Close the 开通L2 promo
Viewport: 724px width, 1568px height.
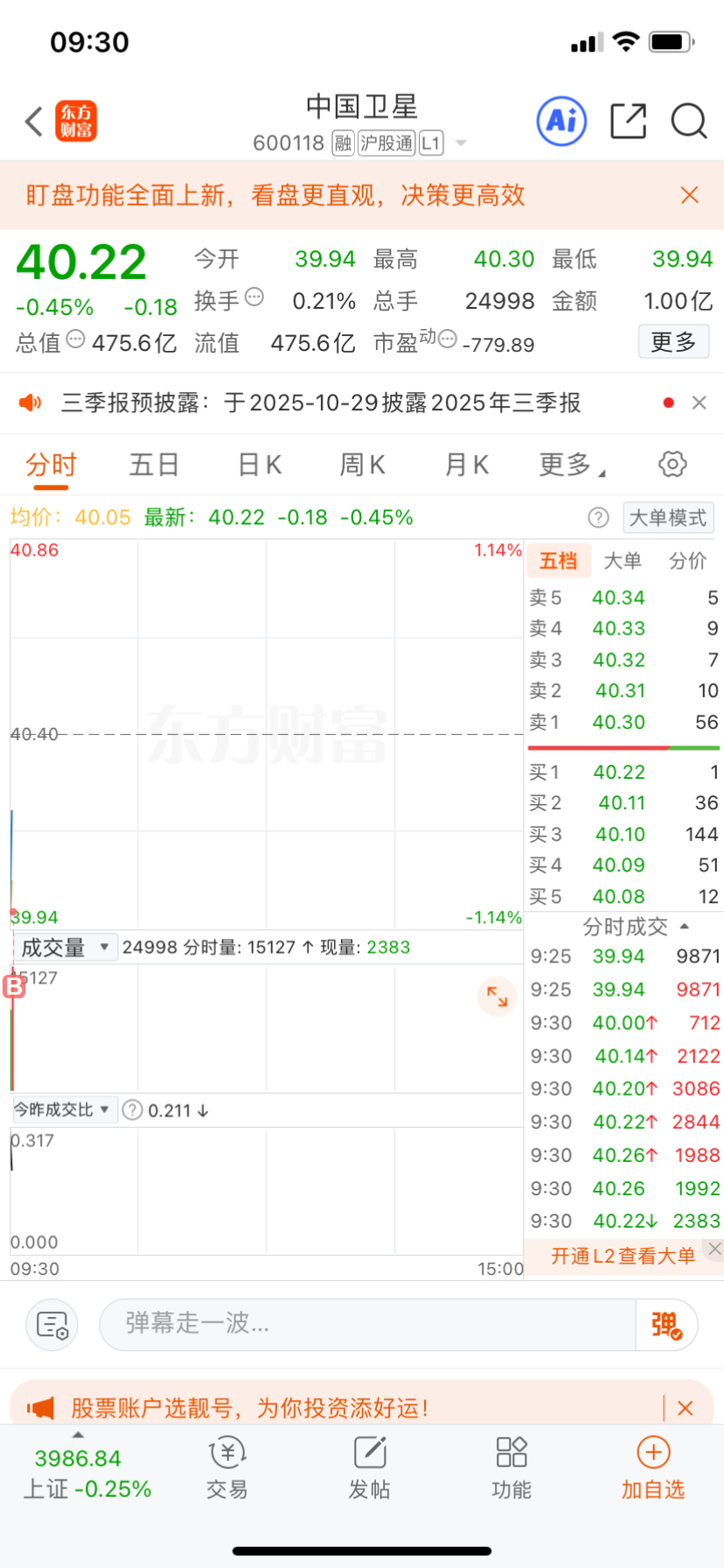(714, 1249)
